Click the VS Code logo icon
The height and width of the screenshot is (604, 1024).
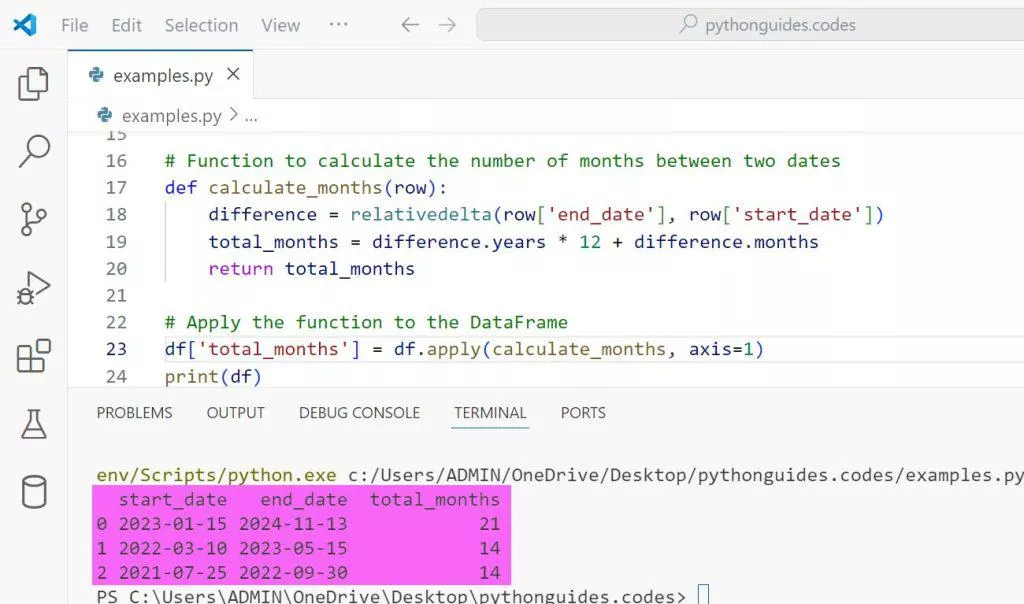pyautogui.click(x=25, y=25)
